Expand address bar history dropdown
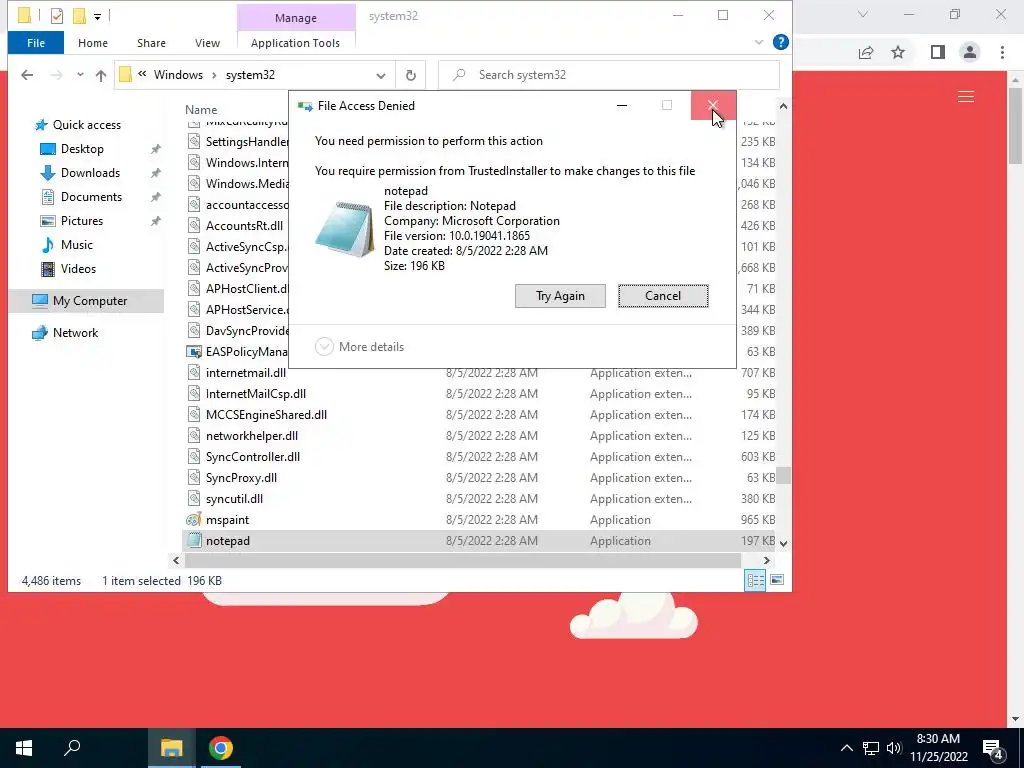The height and width of the screenshot is (768, 1024). [x=381, y=75]
